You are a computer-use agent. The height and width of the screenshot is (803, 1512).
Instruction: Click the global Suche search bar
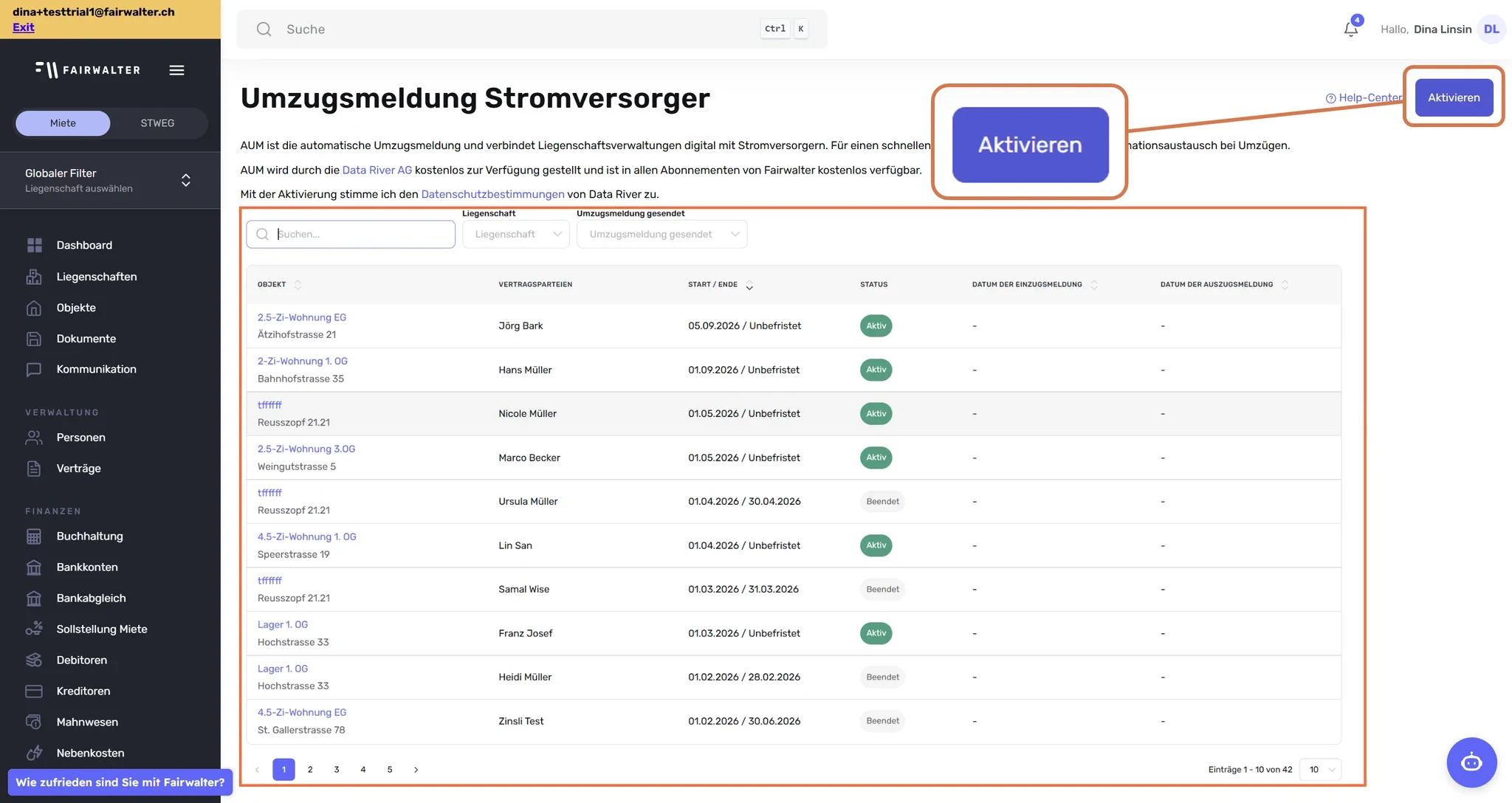532,30
